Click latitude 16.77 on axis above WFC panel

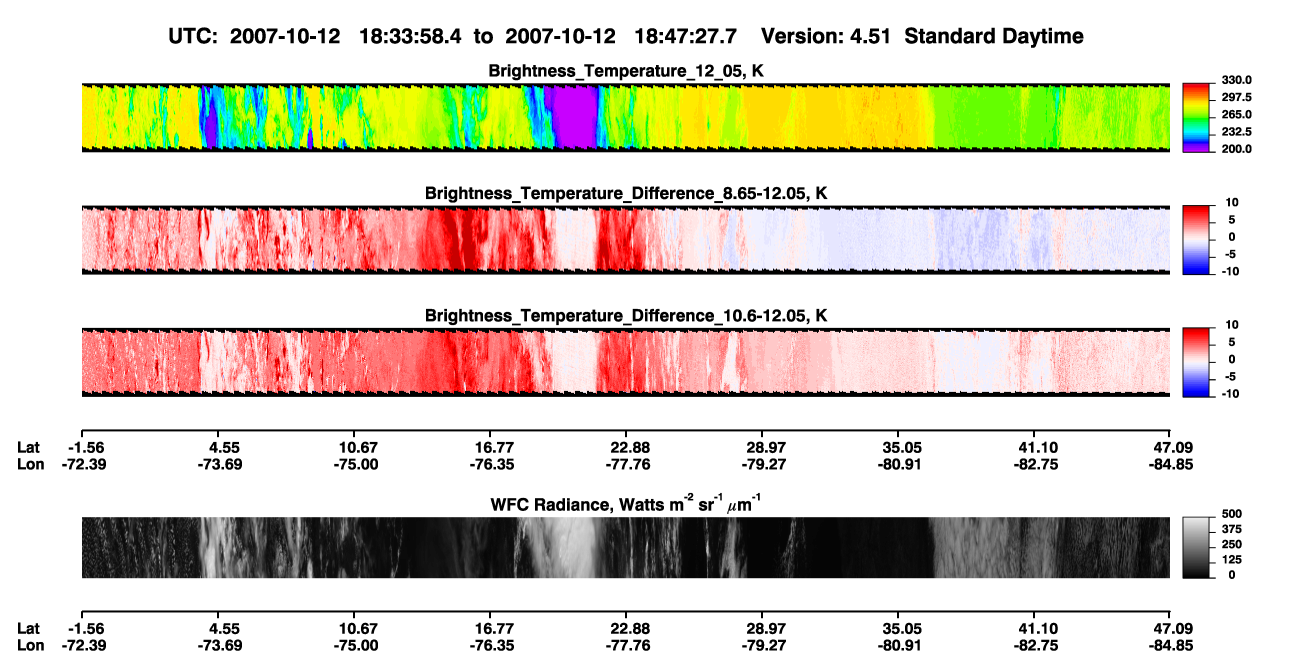[x=492, y=448]
